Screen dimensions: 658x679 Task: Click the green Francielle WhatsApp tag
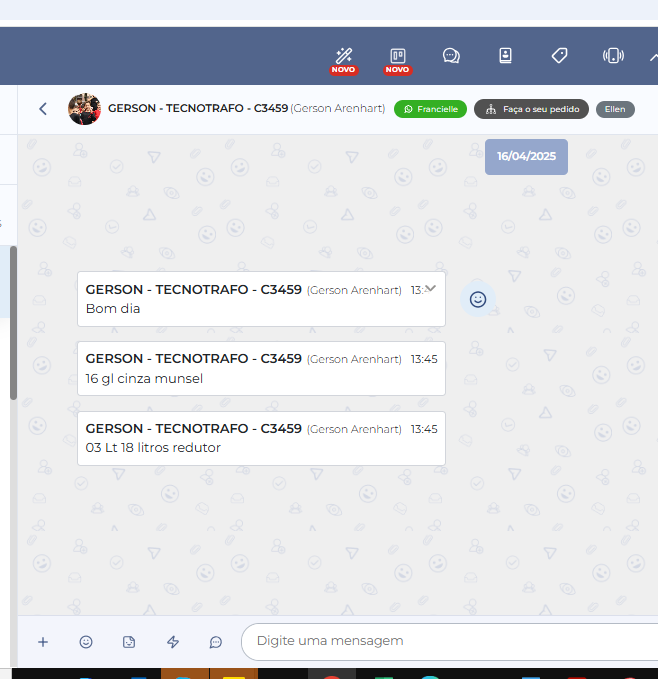click(x=430, y=109)
